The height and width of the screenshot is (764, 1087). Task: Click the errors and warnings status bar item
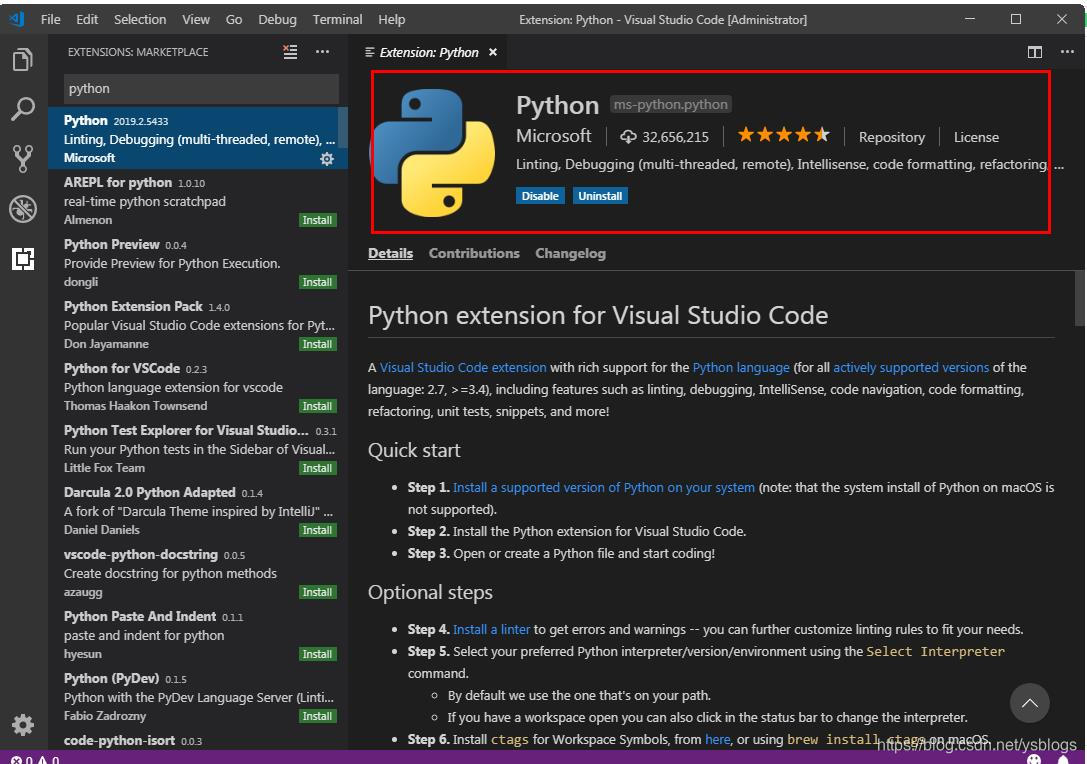35,760
